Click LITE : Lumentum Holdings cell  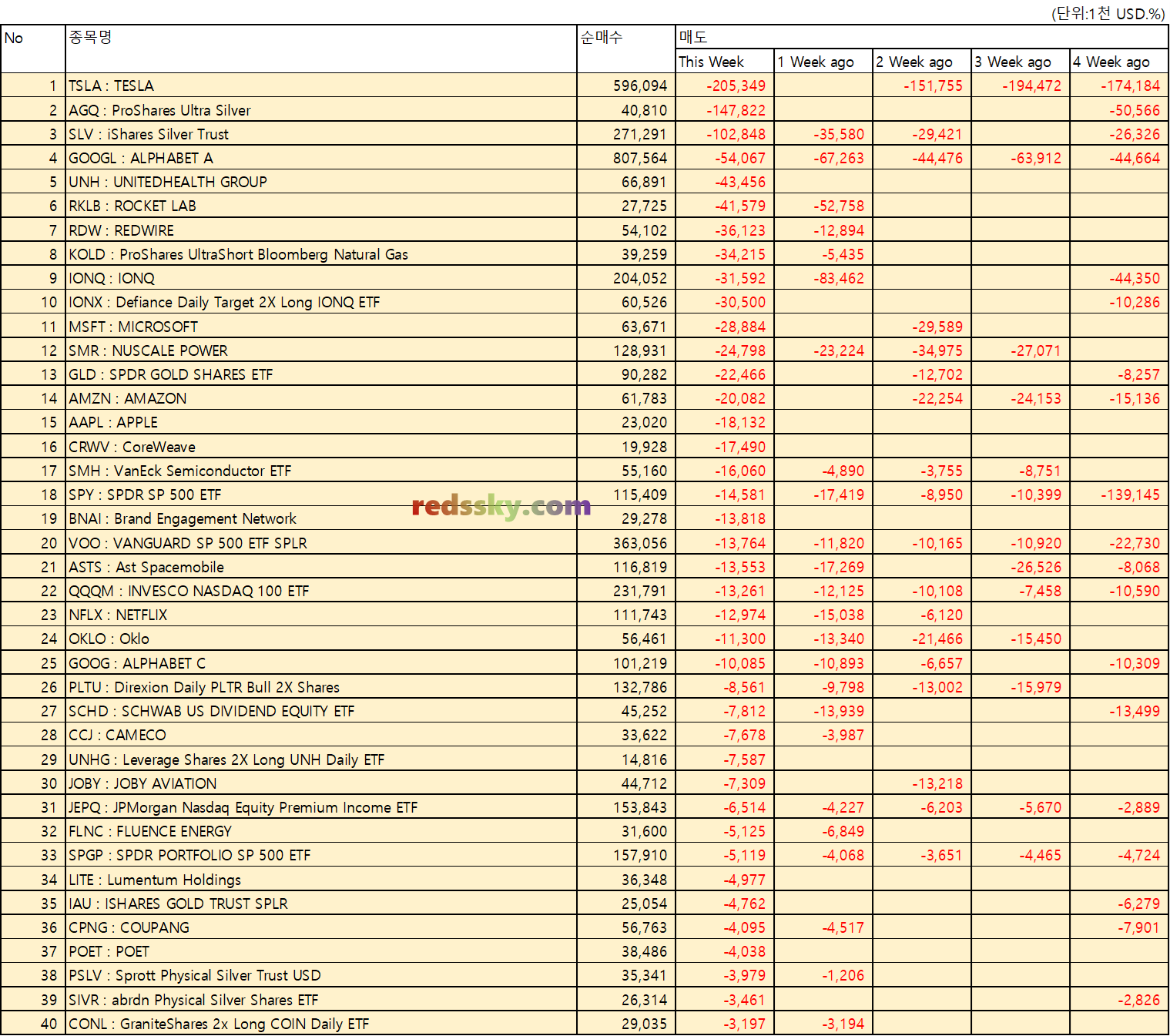point(320,879)
